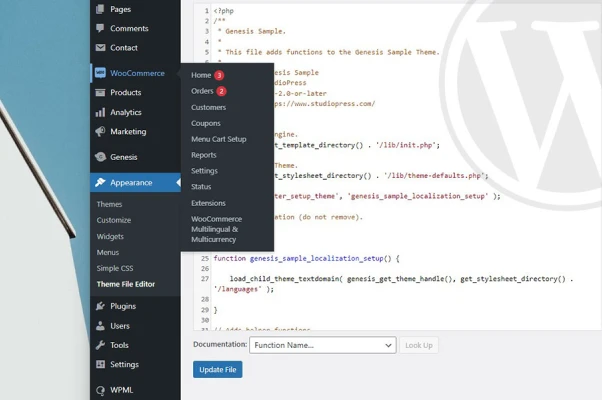
Task: Select Theme File Editor submenu item
Action: tap(126, 284)
